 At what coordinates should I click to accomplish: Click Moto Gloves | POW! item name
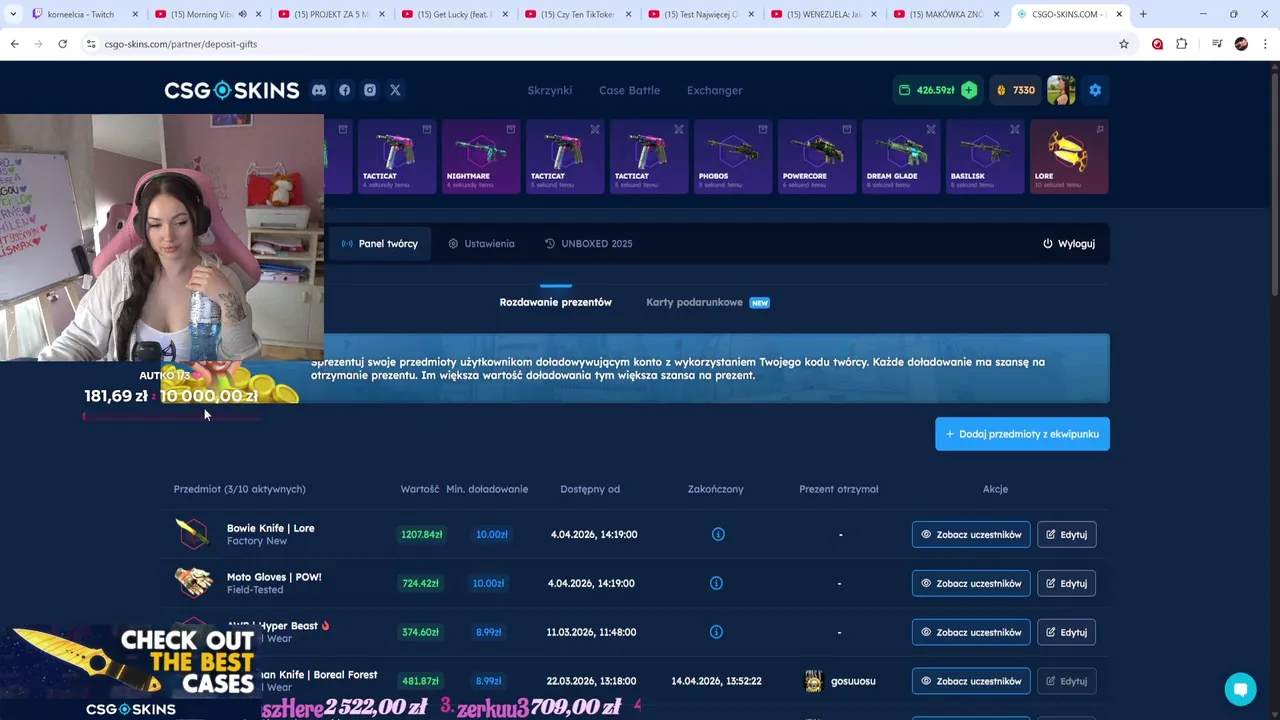[274, 577]
